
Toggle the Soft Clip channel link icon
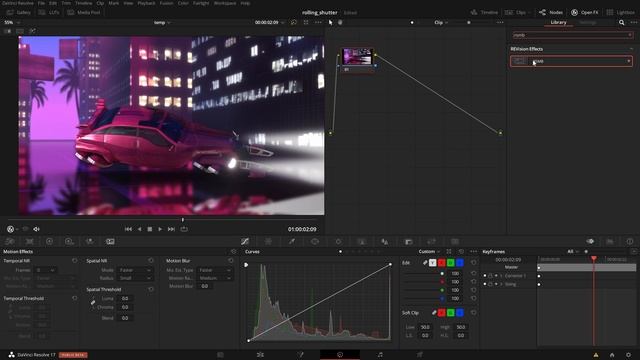[x=434, y=313]
